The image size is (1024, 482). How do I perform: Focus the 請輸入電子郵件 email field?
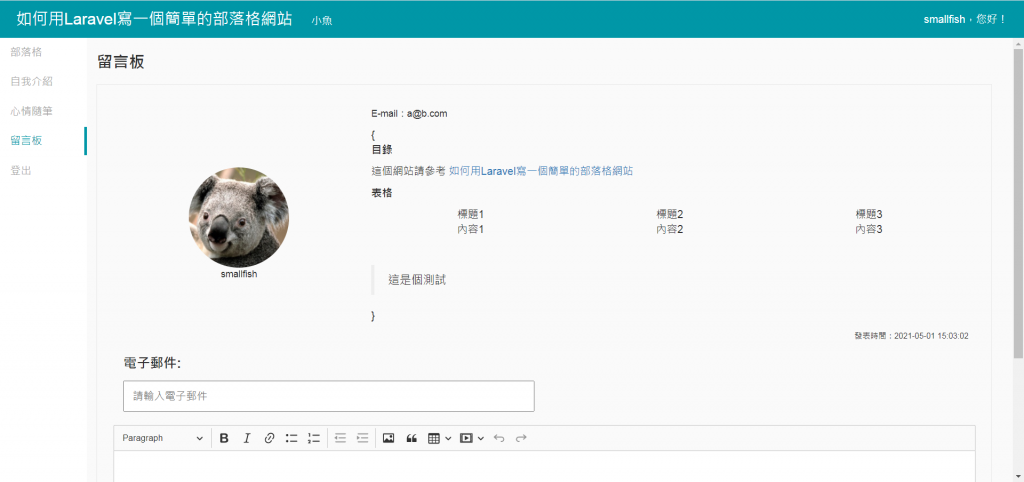tap(328, 396)
